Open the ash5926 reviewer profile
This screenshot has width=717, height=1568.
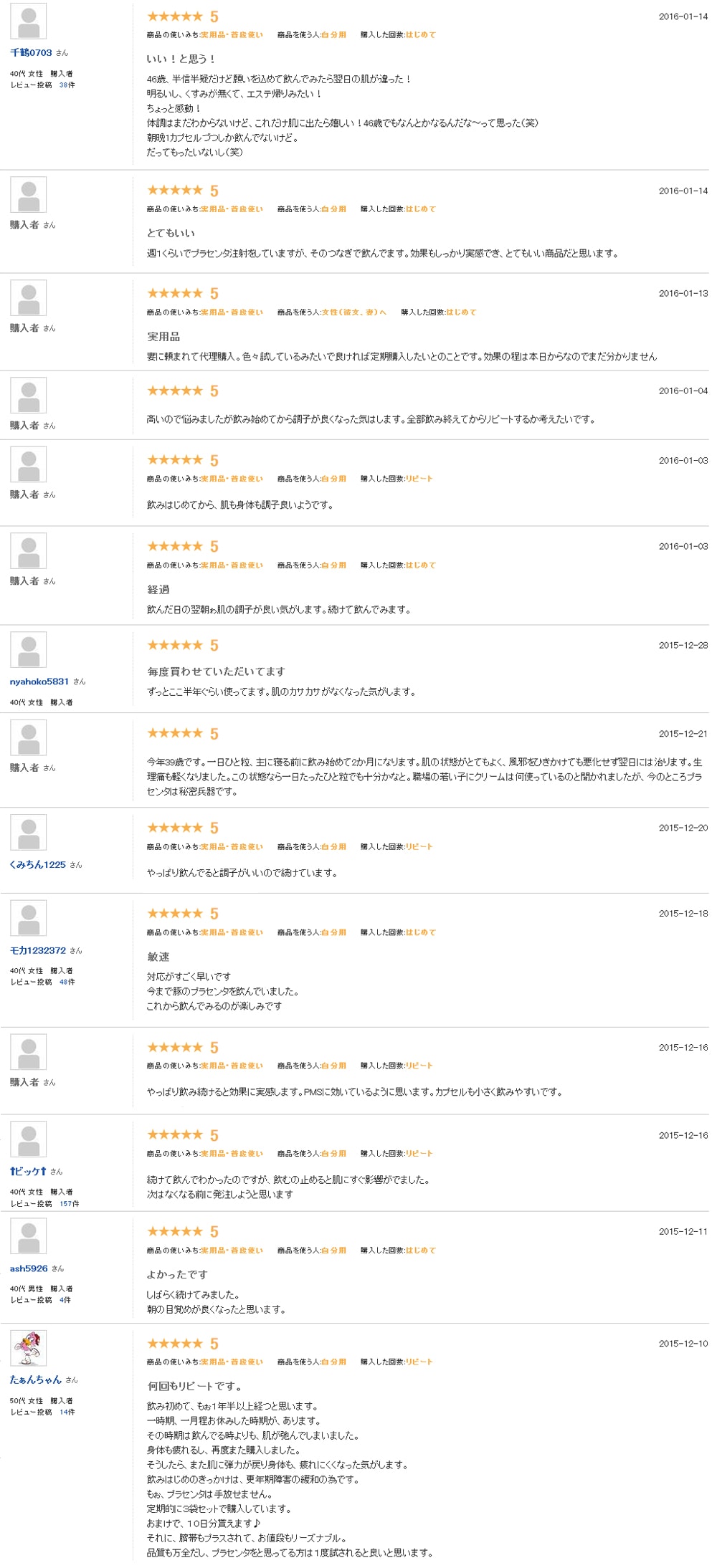(x=29, y=1268)
